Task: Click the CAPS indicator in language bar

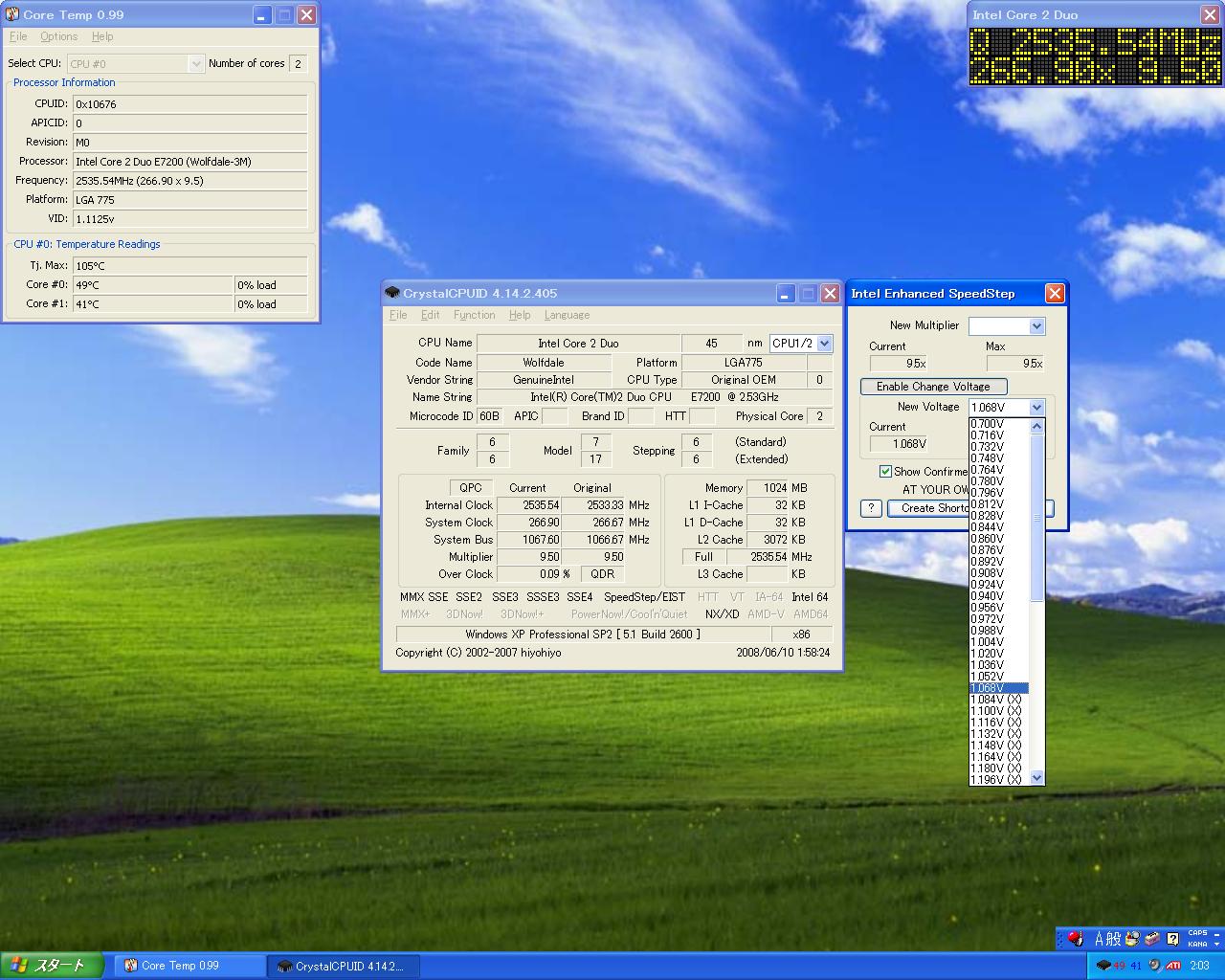Action: [x=1197, y=932]
